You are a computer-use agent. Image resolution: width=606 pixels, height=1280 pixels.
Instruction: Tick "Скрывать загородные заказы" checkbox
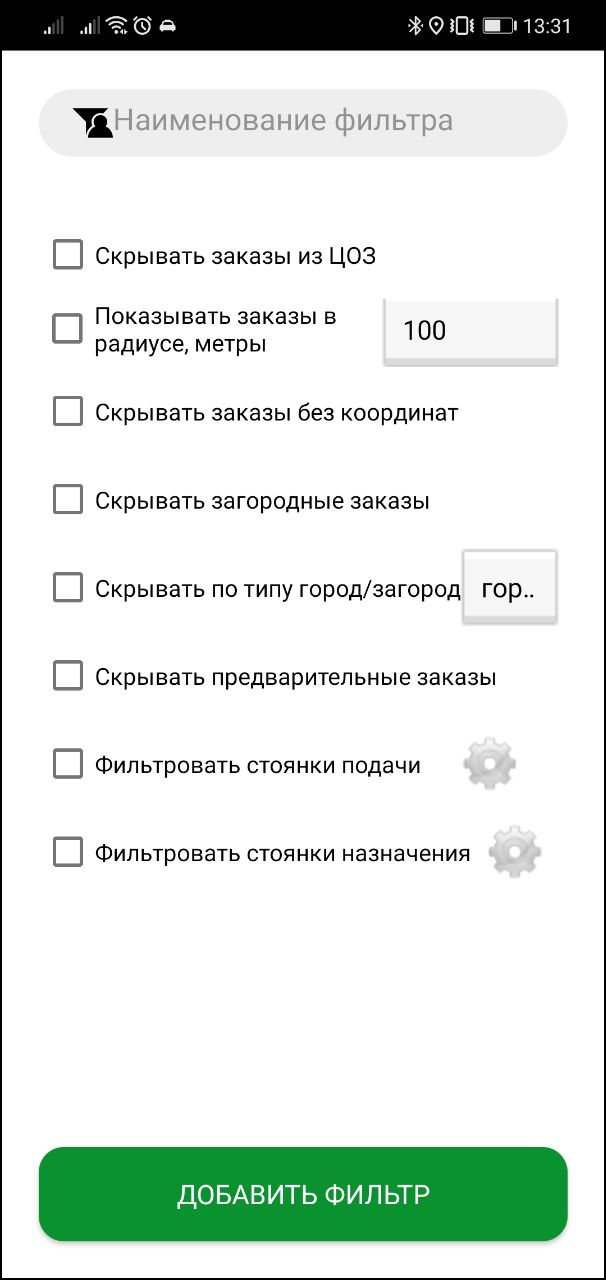(68, 499)
